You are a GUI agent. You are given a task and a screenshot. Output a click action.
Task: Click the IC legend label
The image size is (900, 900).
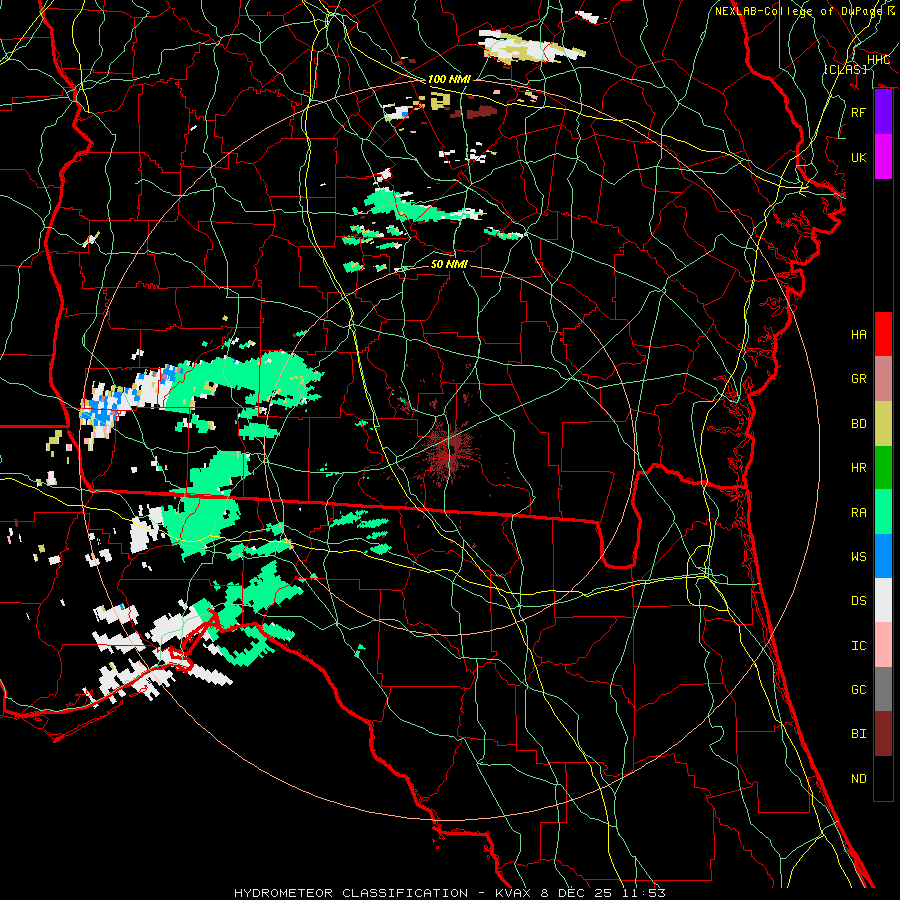coord(859,646)
